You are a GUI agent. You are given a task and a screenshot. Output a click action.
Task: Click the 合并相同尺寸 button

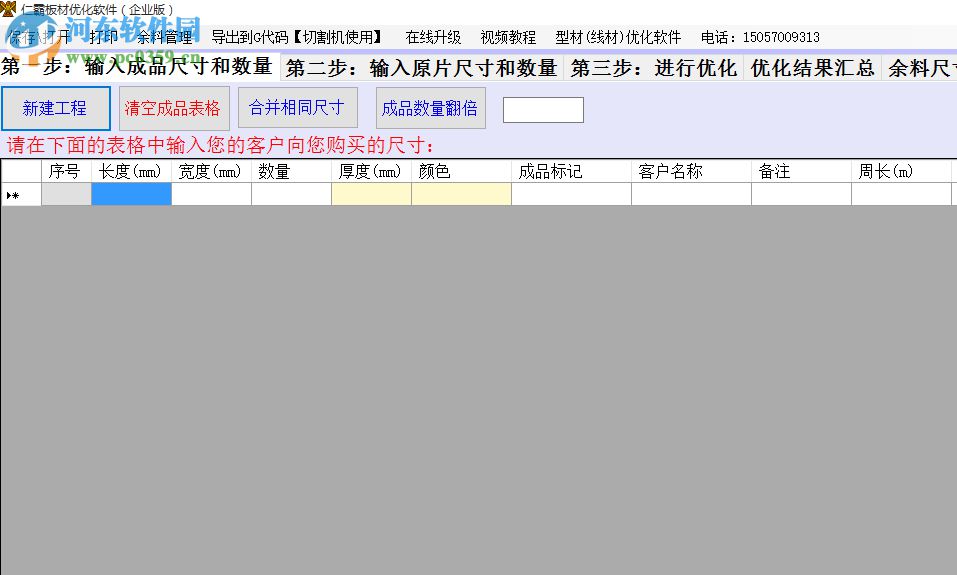pos(297,107)
